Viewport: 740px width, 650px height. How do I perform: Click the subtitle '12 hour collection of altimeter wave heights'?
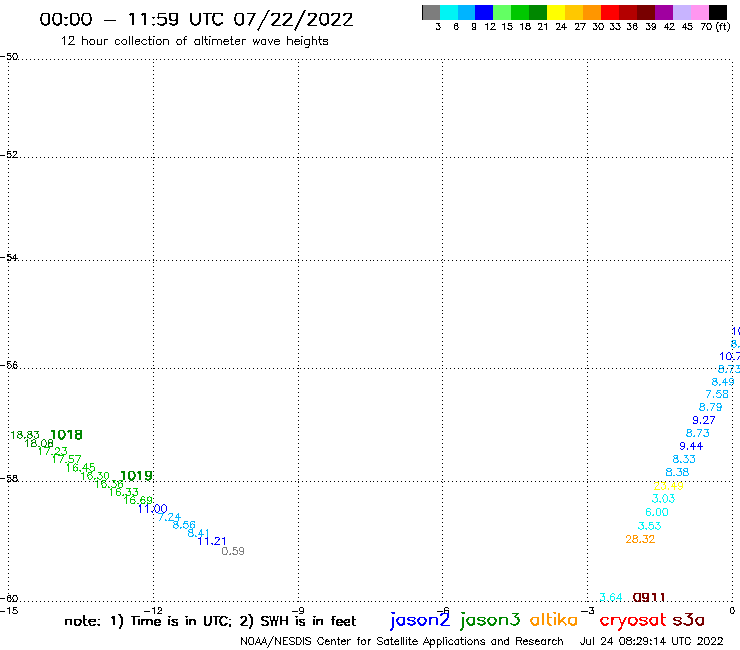click(x=194, y=41)
